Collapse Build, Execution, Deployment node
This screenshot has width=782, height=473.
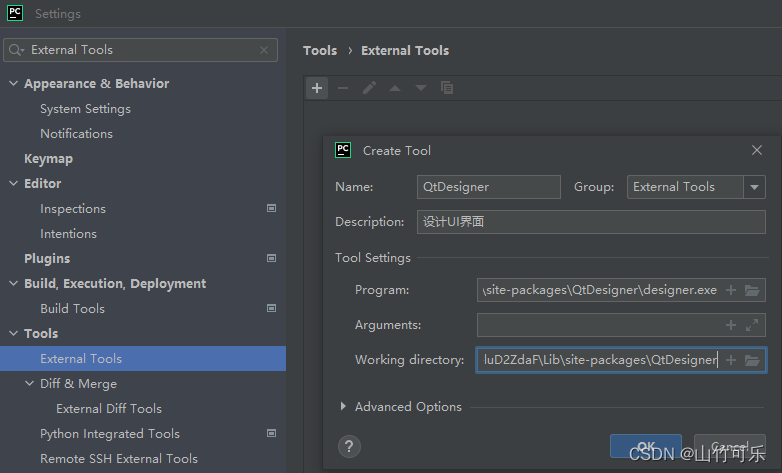coord(13,283)
